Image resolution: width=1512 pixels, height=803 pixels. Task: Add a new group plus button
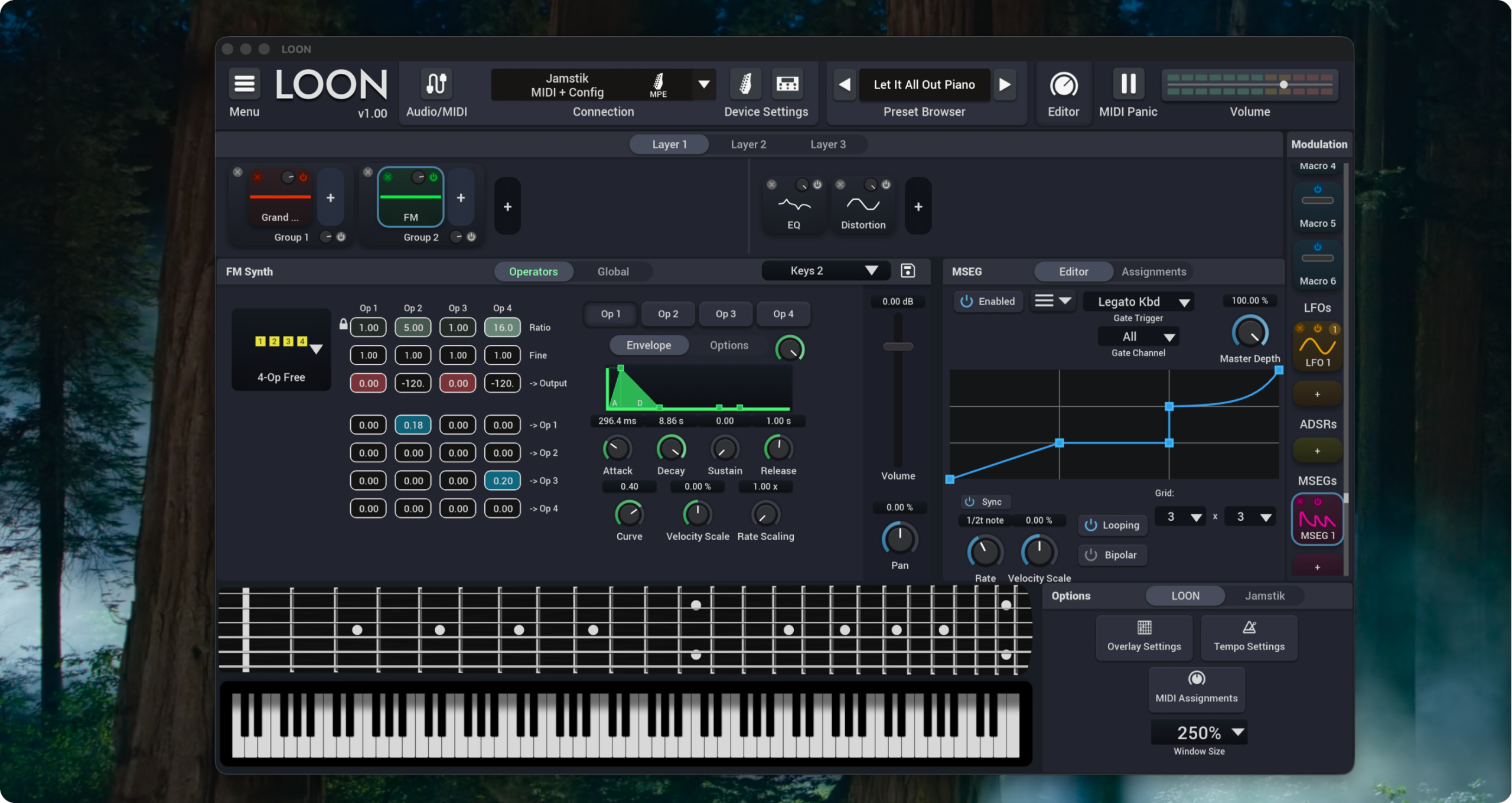(507, 207)
